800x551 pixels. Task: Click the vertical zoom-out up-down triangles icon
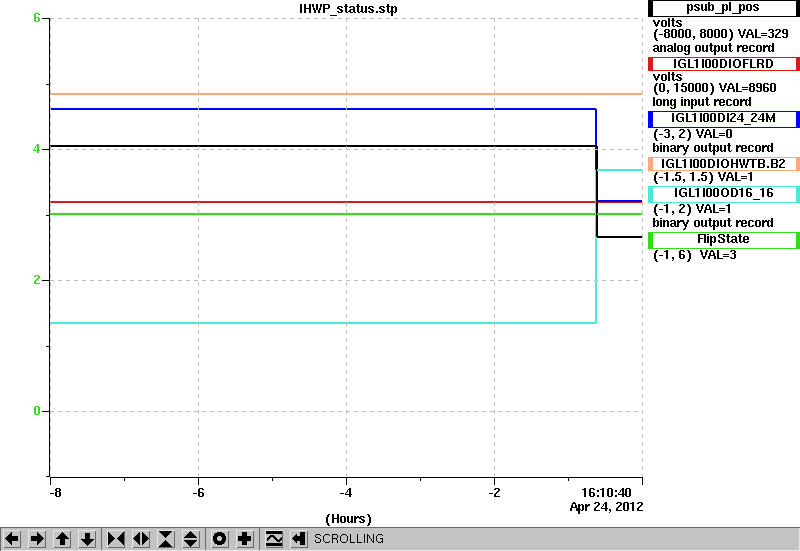[191, 539]
